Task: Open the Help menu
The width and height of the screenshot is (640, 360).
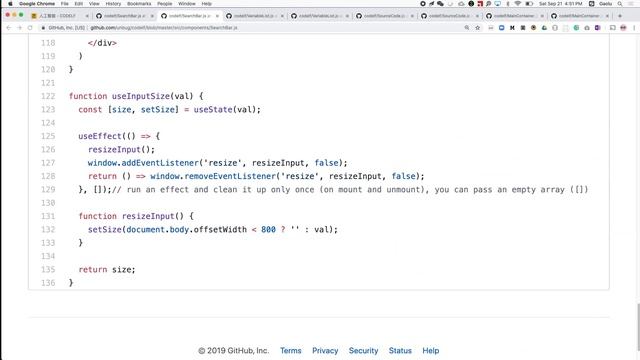Action: click(207, 4)
